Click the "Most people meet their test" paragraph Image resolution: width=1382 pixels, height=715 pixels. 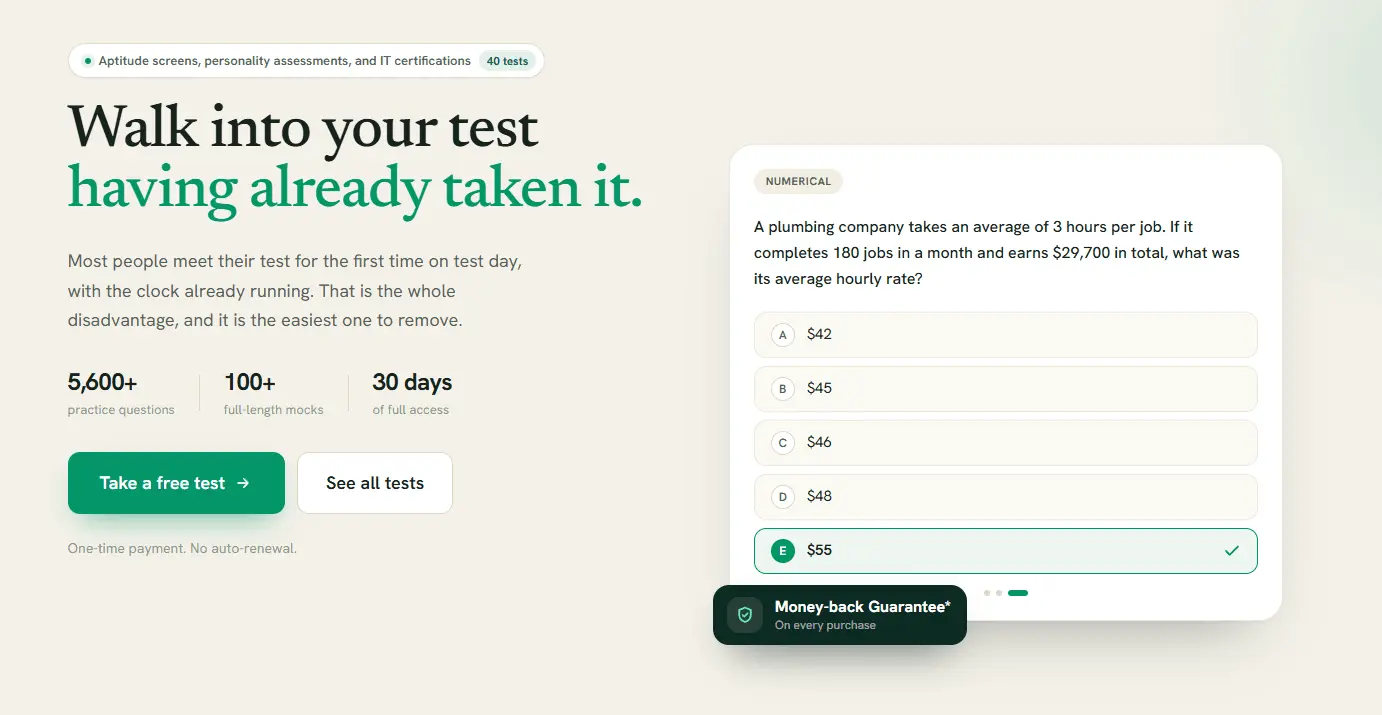(295, 291)
